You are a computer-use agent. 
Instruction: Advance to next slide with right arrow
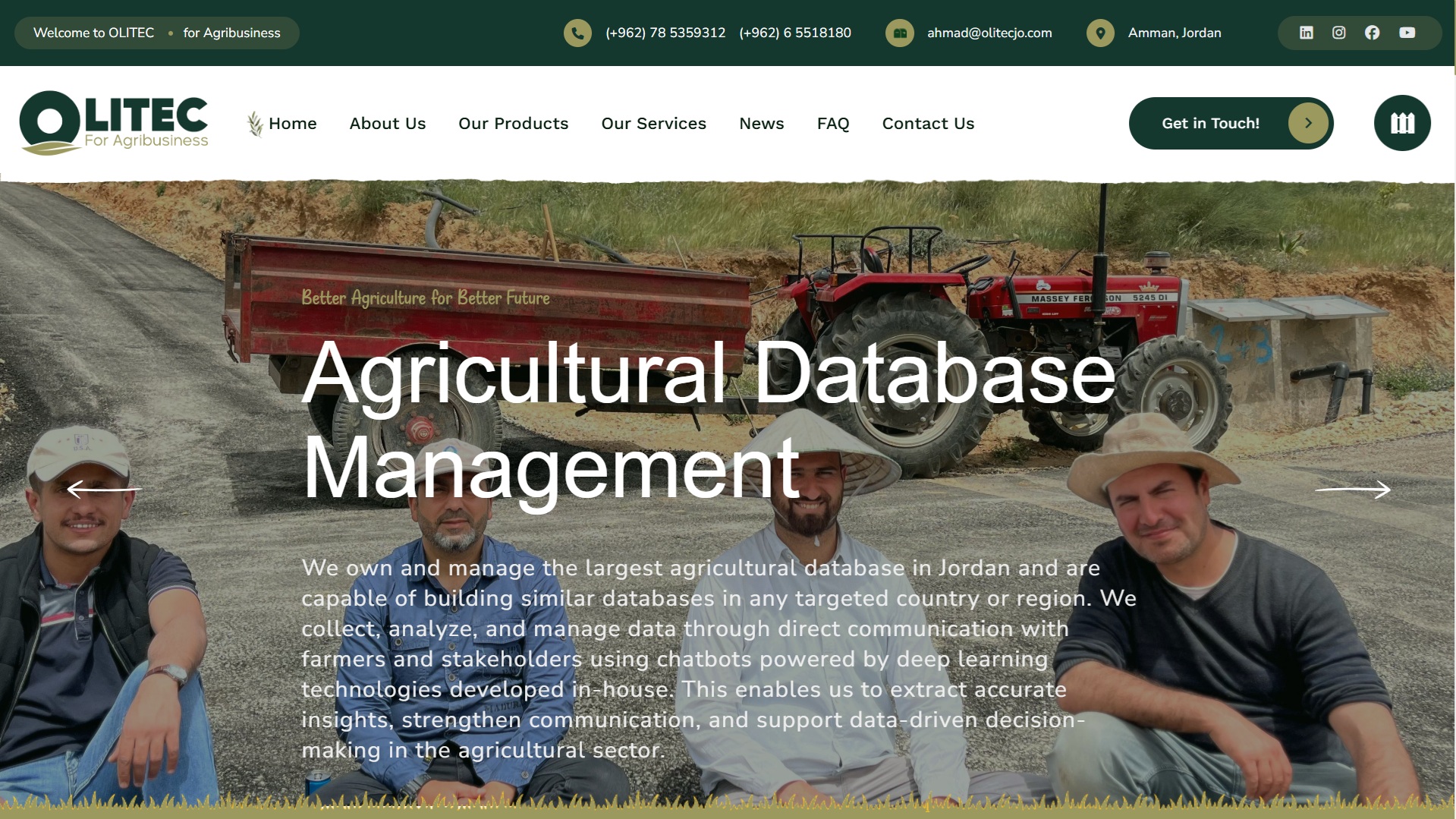pyautogui.click(x=1352, y=490)
